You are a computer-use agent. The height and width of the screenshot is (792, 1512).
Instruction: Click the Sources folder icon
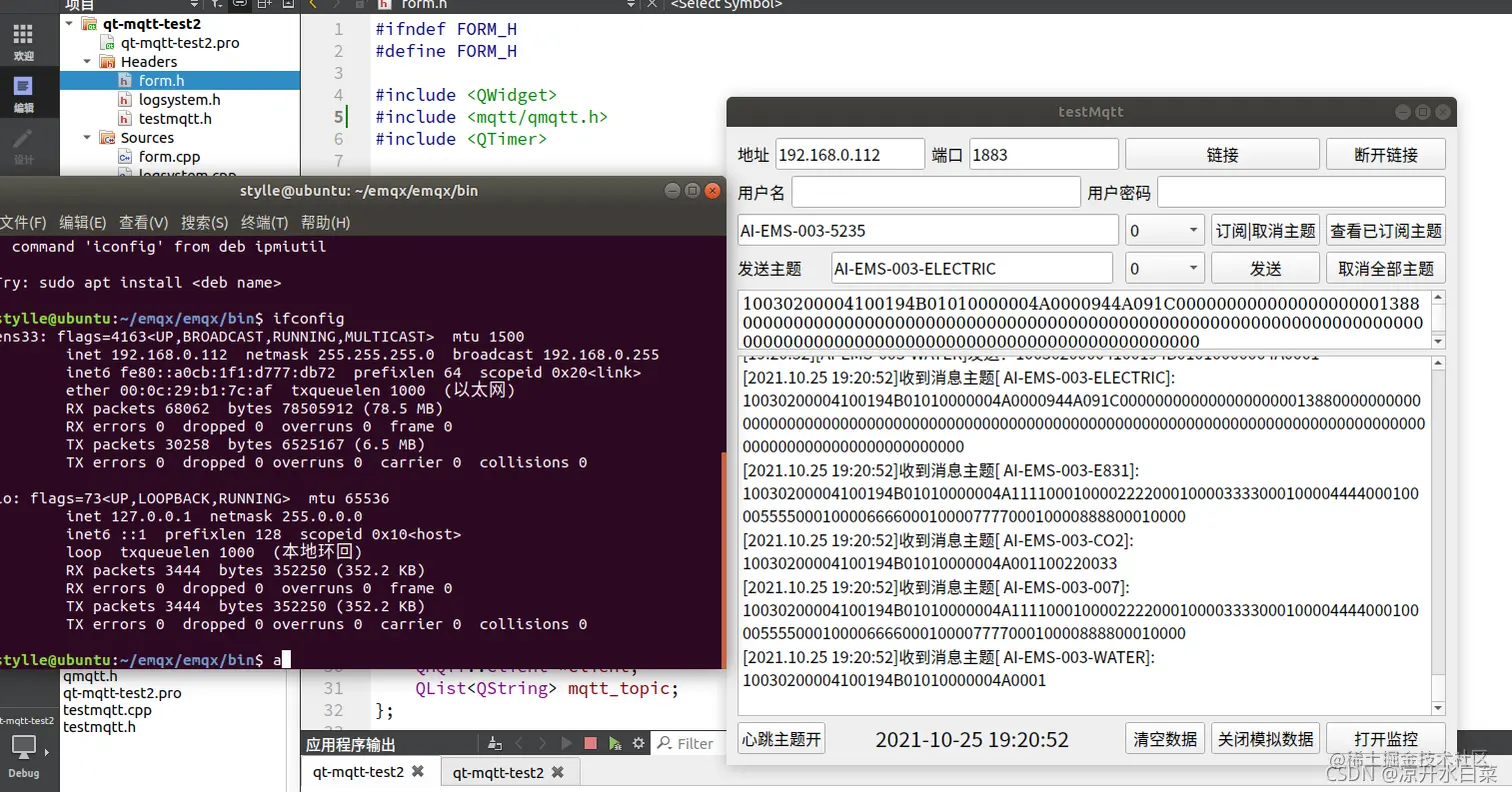click(107, 138)
